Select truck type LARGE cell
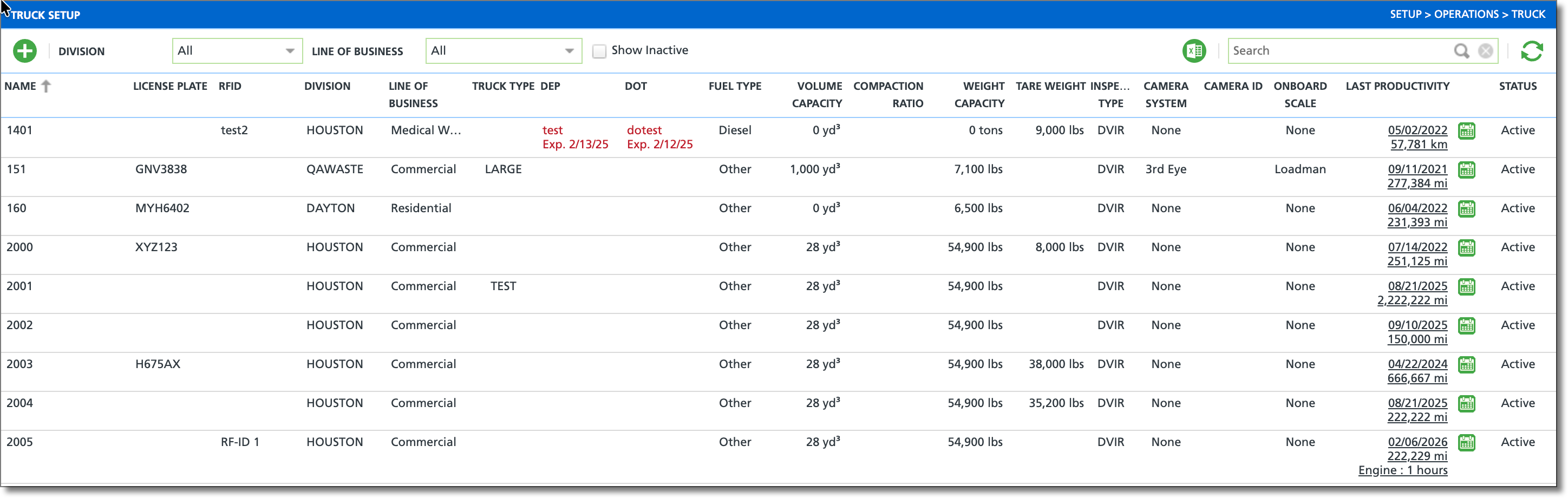1568x498 pixels. coord(503,169)
